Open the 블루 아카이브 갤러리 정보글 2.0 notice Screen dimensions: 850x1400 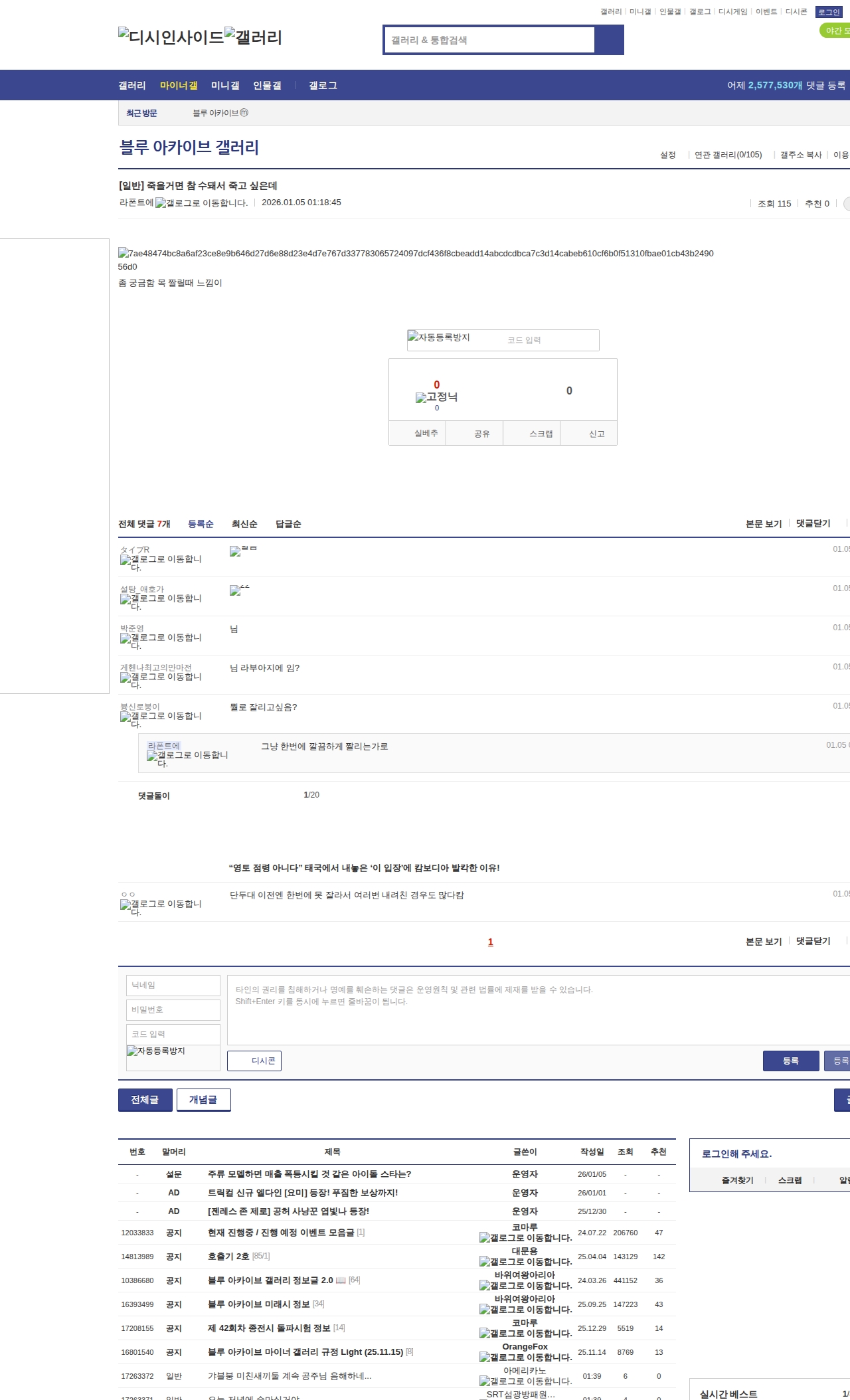(270, 1280)
